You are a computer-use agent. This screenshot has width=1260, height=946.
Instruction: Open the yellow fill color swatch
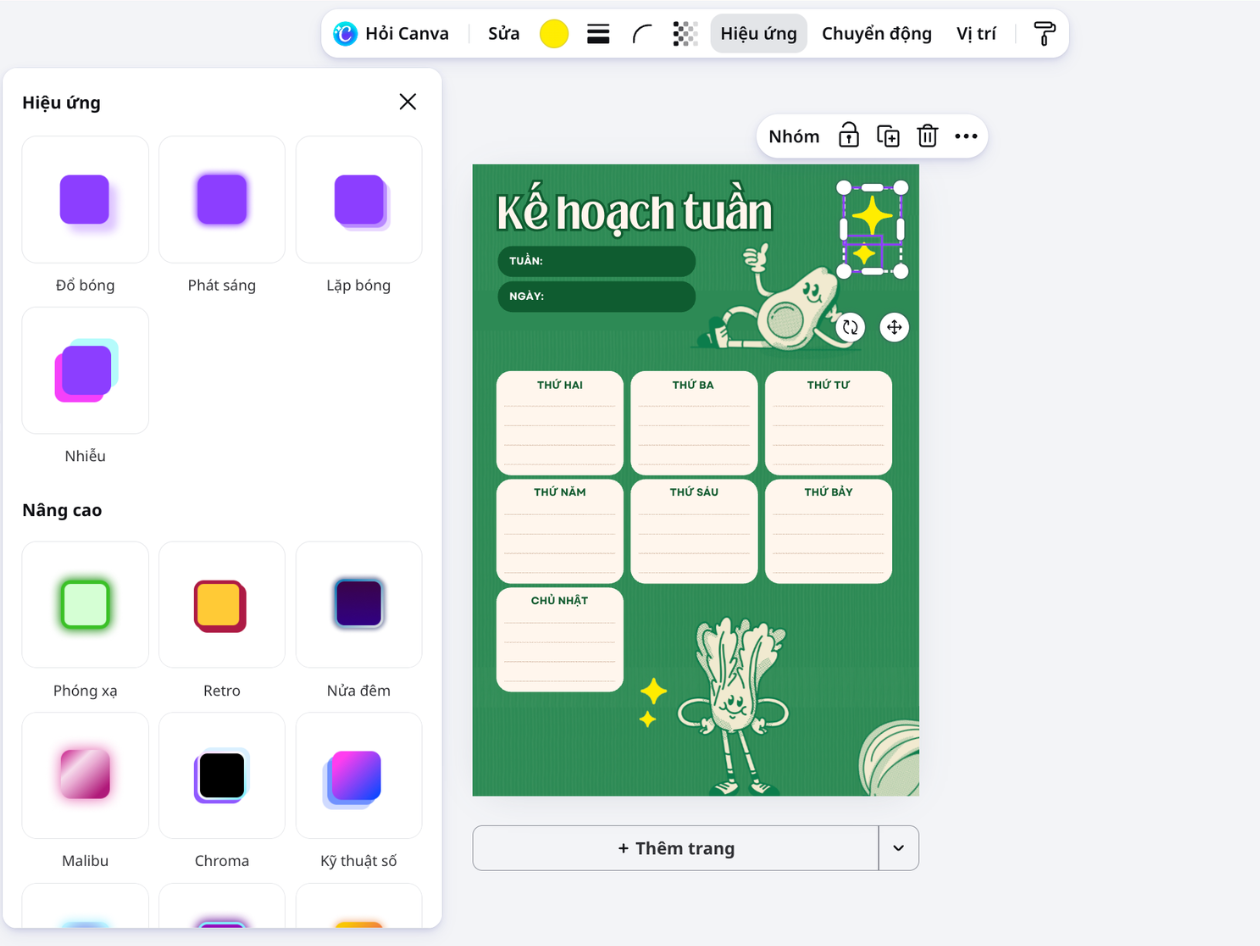[554, 34]
